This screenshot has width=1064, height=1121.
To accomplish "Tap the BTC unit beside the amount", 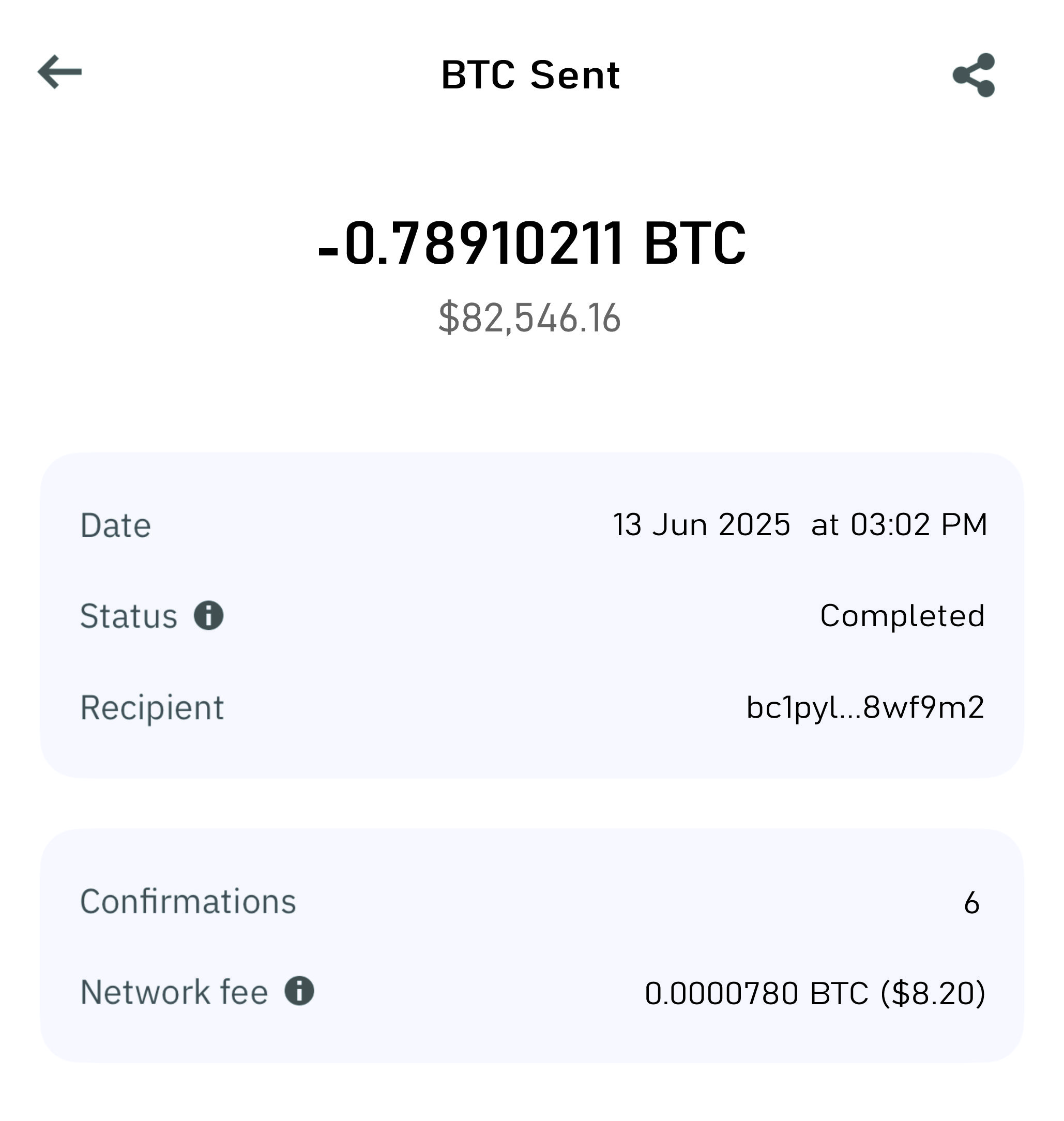I will 695,244.
